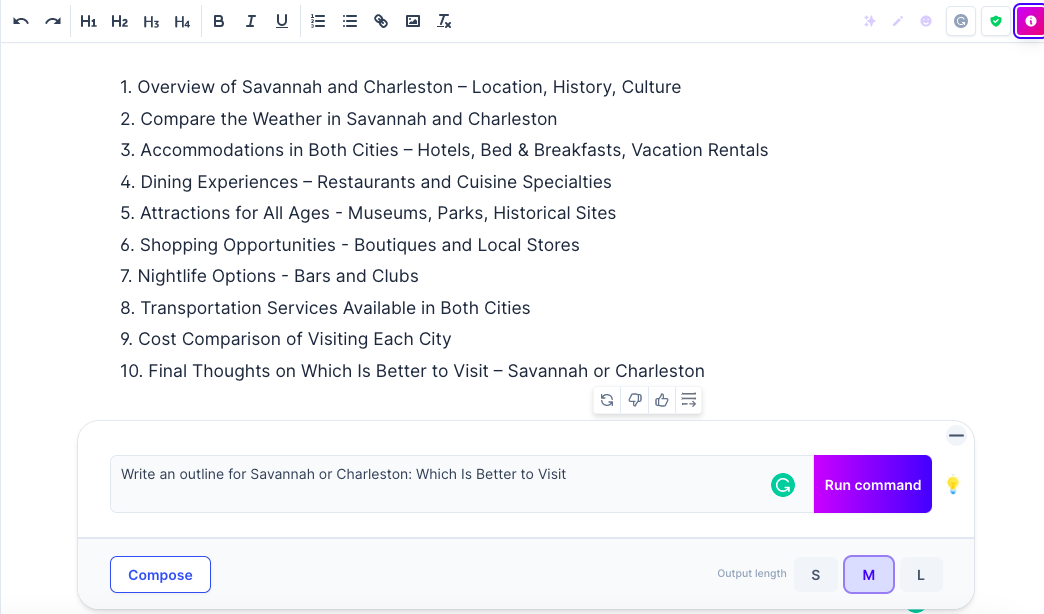The image size is (1044, 614).
Task: Click outline item 'Overview of Savannah and Charleston'
Action: 400,87
